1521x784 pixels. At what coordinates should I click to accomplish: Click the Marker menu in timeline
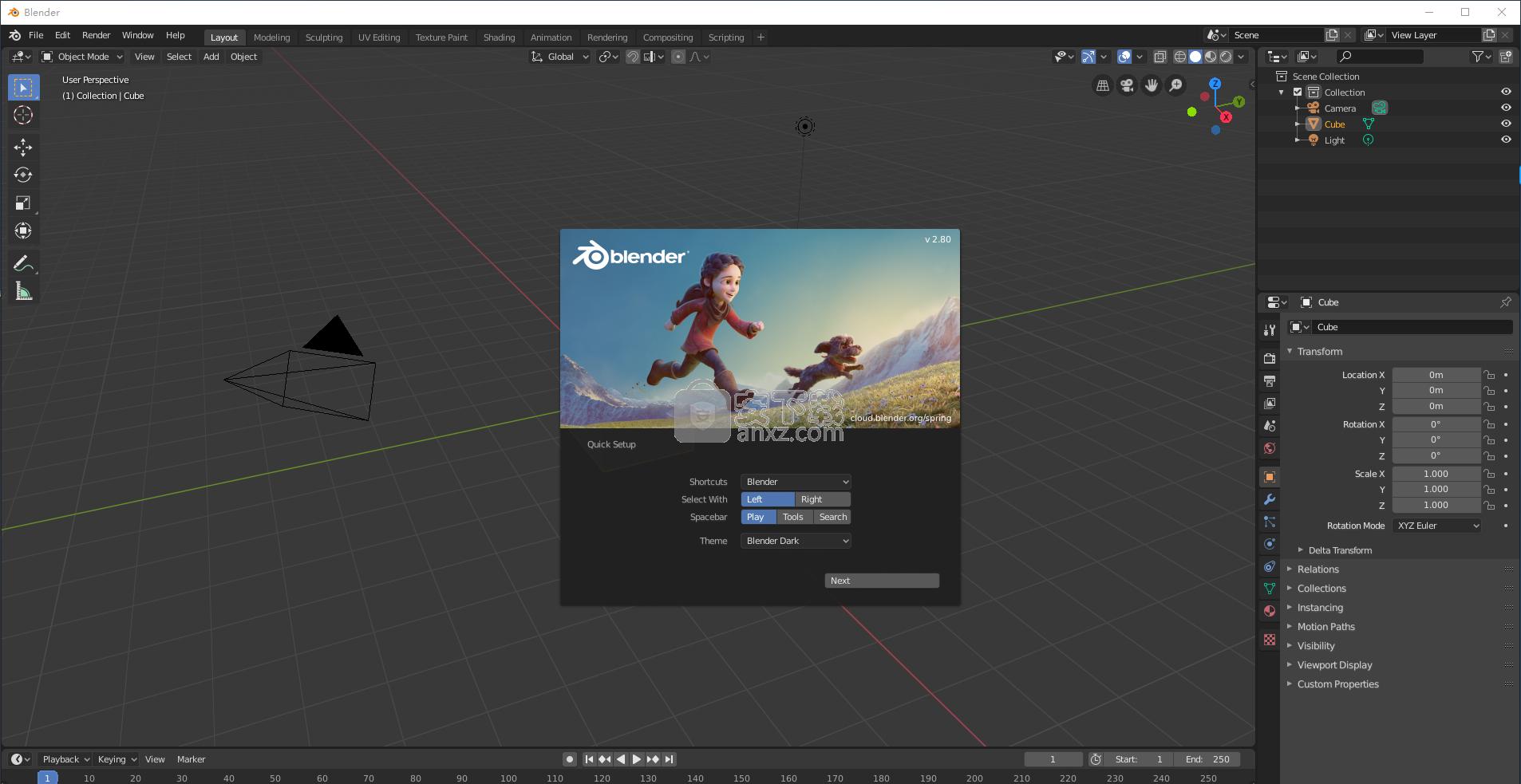(x=191, y=759)
